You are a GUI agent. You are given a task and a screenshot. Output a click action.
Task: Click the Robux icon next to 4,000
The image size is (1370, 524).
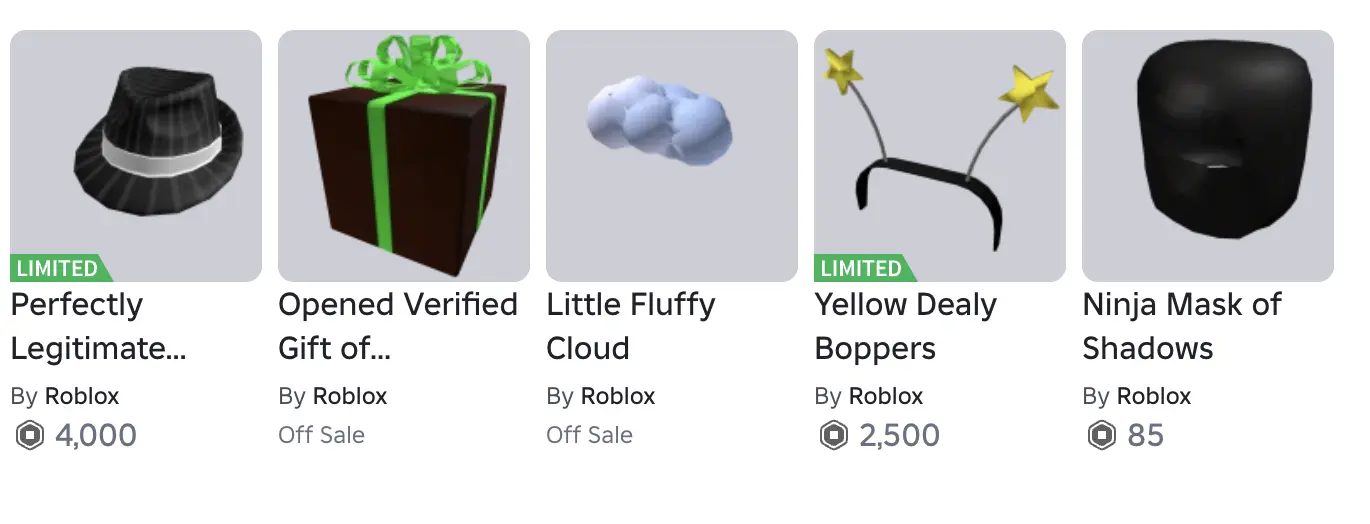29,436
